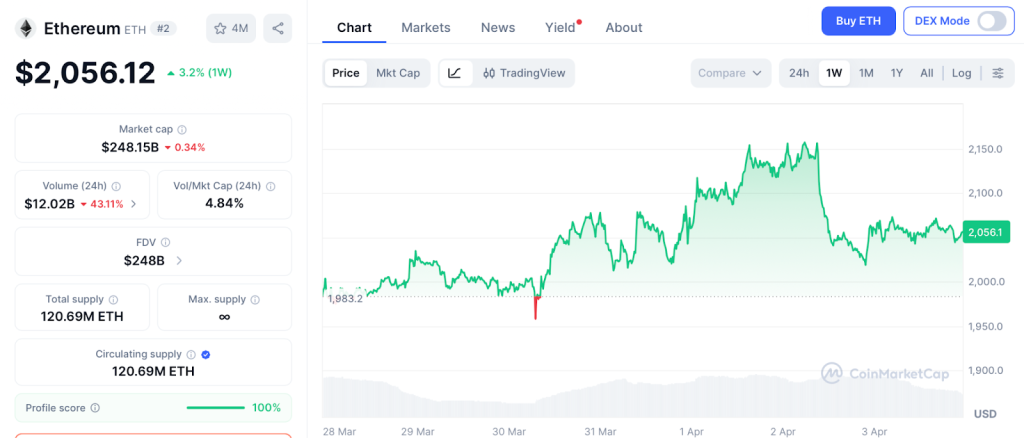Click the Buy ETH button
Image resolution: width=1024 pixels, height=438 pixels.
point(858,21)
